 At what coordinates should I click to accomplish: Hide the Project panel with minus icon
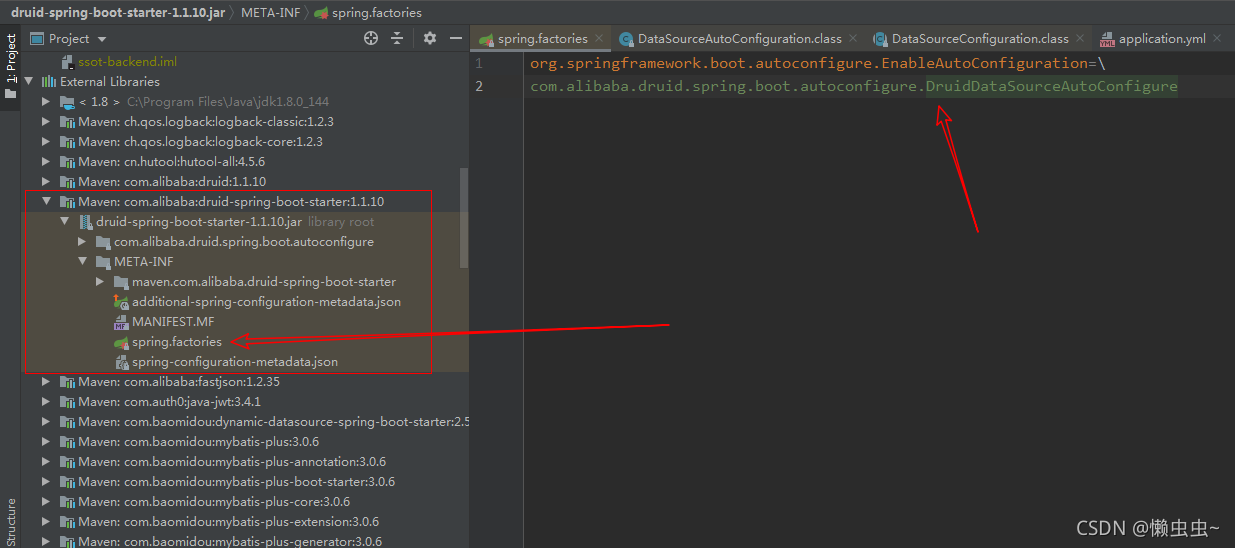click(455, 38)
